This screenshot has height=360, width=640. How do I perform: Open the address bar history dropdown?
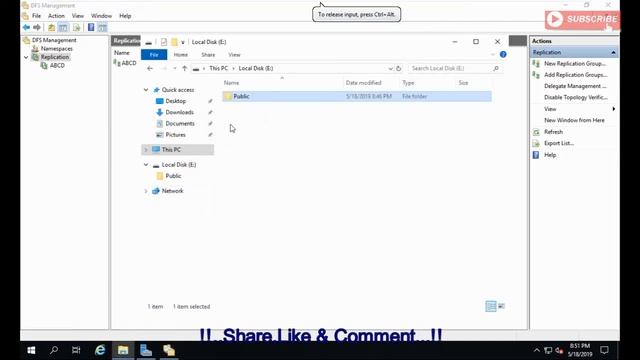(390, 69)
